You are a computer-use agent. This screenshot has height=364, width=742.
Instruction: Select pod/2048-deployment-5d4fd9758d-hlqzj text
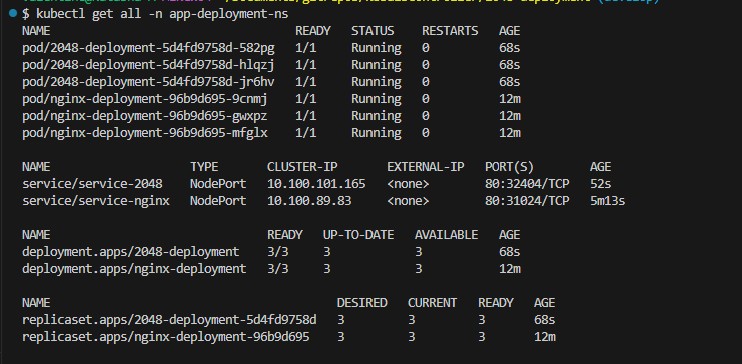148,65
